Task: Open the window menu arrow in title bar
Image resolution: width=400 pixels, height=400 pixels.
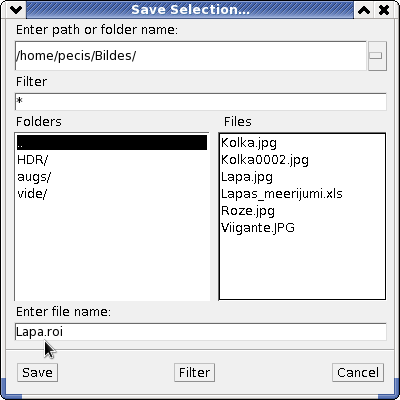Action: [16, 10]
